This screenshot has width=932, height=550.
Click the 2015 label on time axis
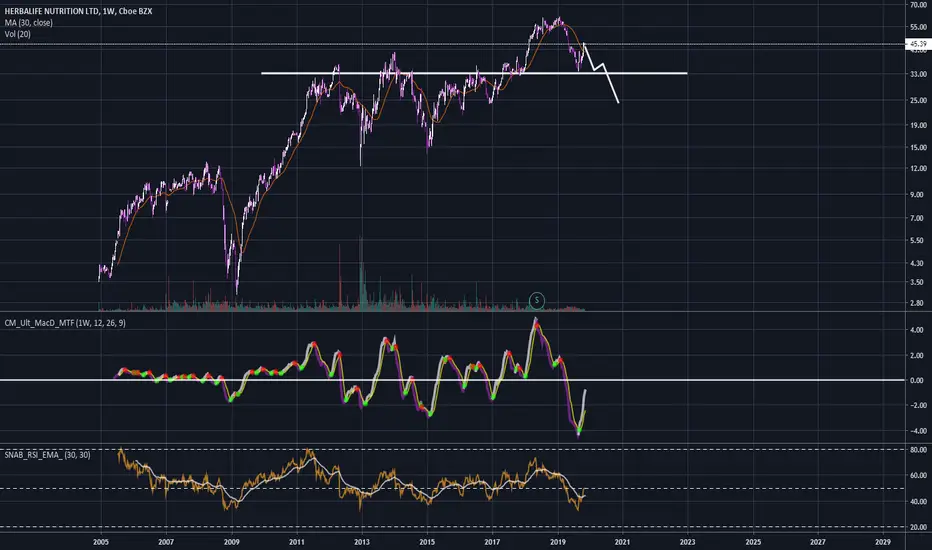click(x=427, y=542)
